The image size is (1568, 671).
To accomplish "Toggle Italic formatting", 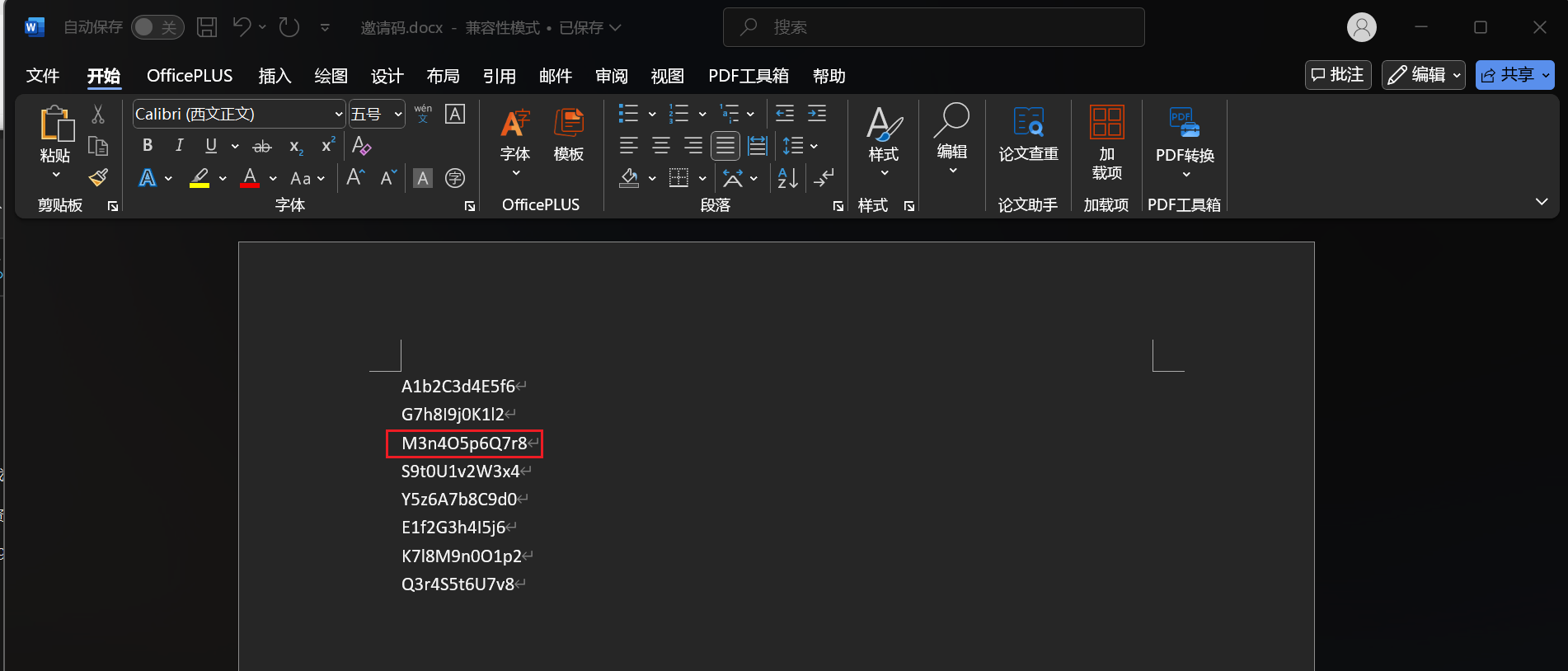I will pos(179,146).
